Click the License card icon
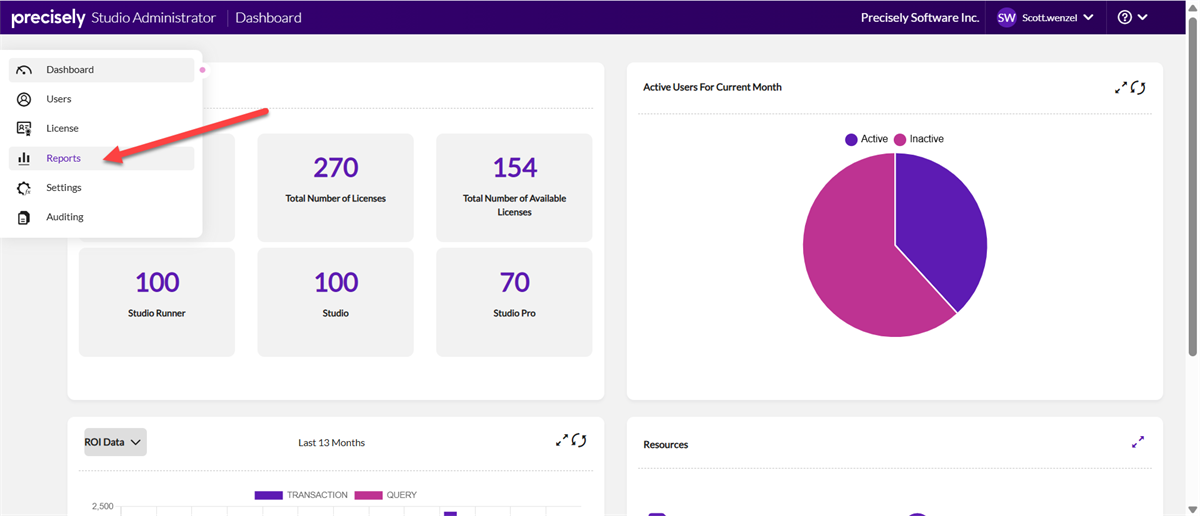1200x516 pixels. click(24, 128)
